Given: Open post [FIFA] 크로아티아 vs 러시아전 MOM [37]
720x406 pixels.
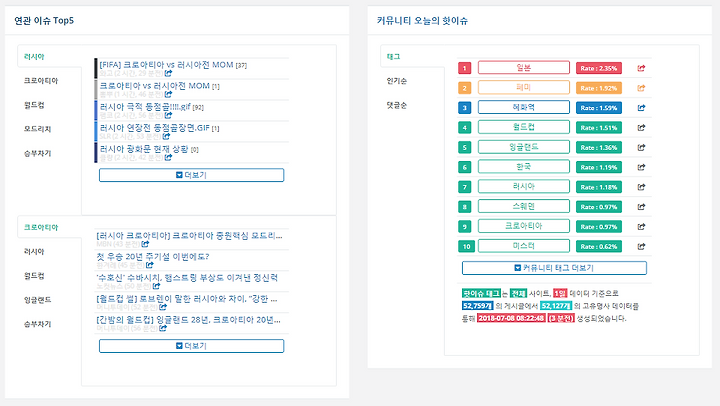Looking at the screenshot, I should coord(173,65).
